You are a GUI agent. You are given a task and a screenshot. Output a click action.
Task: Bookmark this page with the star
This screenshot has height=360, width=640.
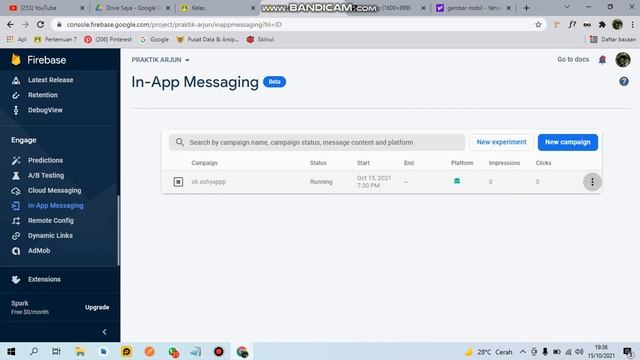click(538, 24)
